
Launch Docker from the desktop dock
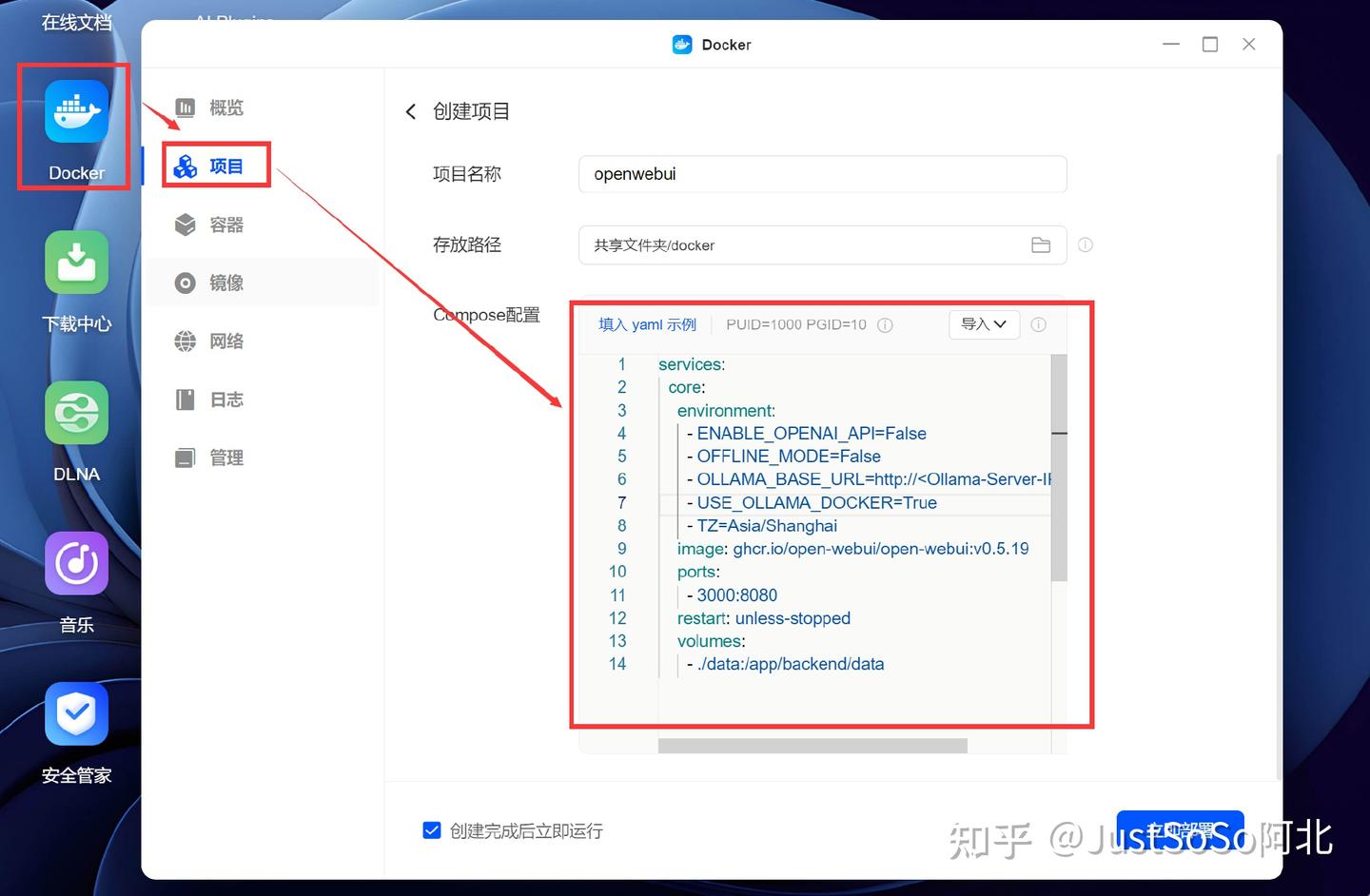point(75,111)
